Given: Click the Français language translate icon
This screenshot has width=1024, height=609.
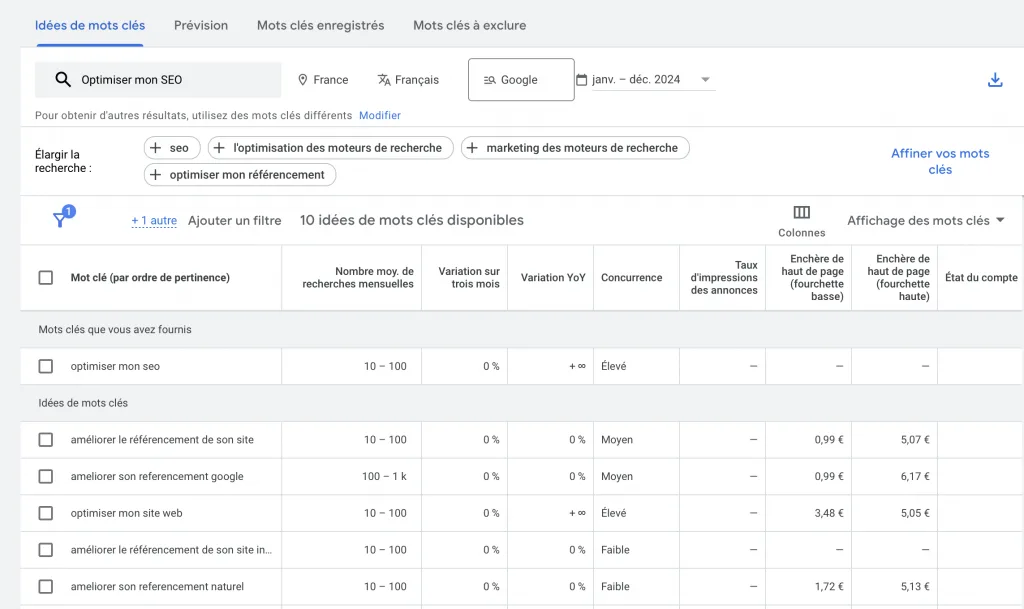Looking at the screenshot, I should pos(384,80).
